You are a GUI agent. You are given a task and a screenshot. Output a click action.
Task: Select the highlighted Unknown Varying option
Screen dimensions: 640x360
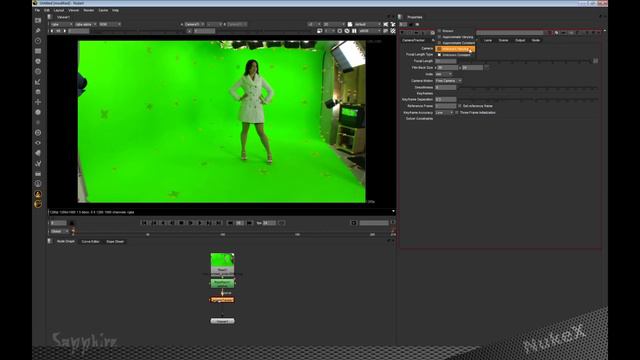point(455,49)
